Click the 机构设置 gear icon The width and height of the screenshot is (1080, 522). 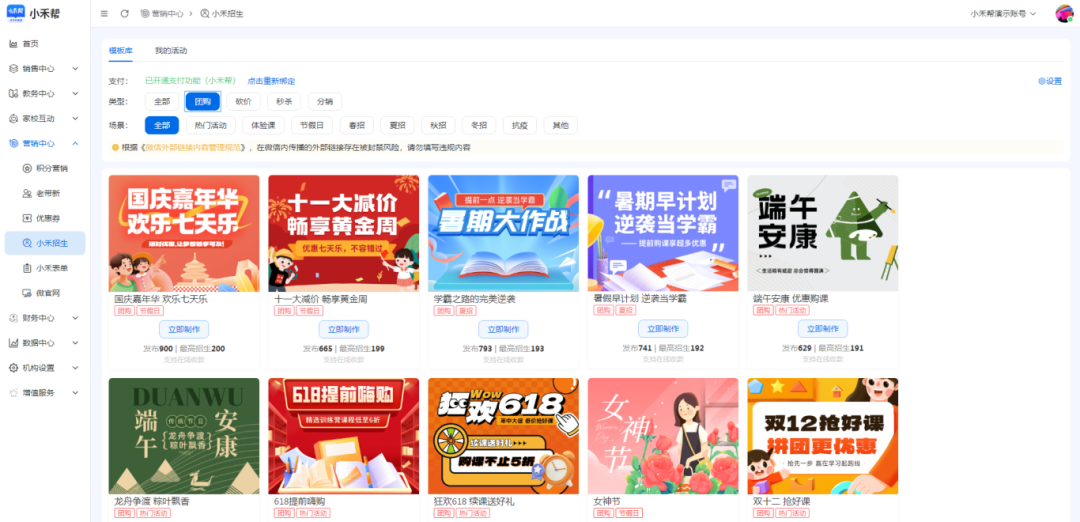13,368
